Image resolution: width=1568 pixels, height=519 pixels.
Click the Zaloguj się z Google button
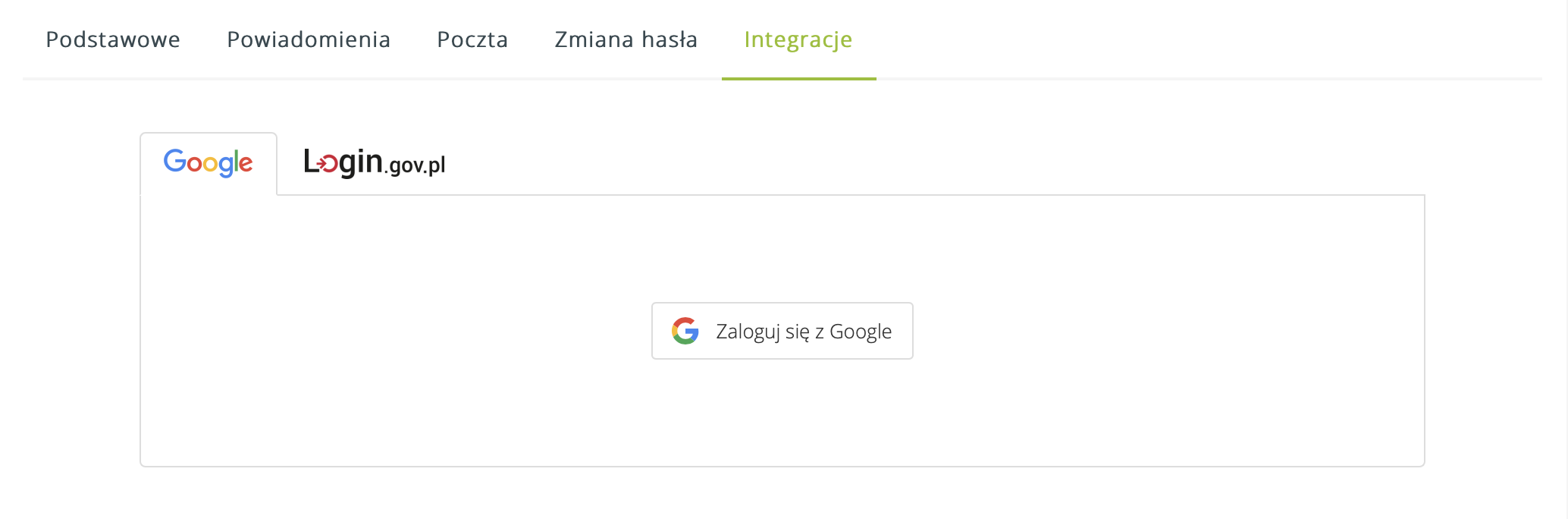point(782,330)
